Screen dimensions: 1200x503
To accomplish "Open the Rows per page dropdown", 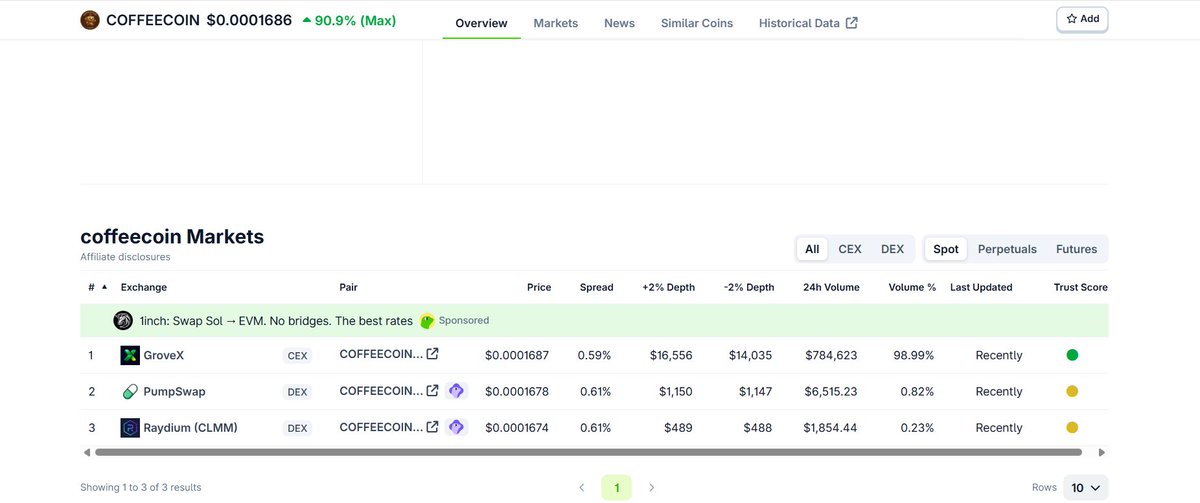I will (x=1085, y=487).
